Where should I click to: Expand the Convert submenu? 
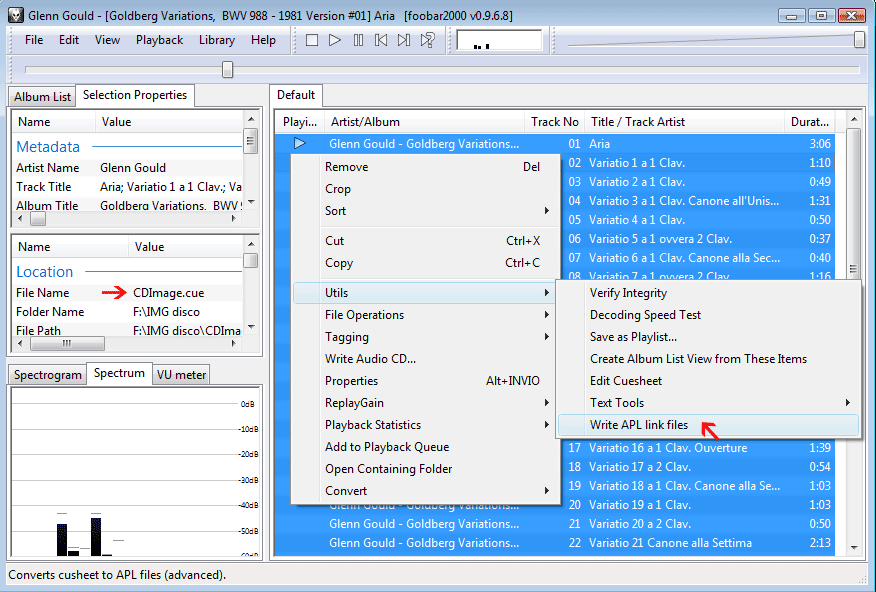point(426,491)
